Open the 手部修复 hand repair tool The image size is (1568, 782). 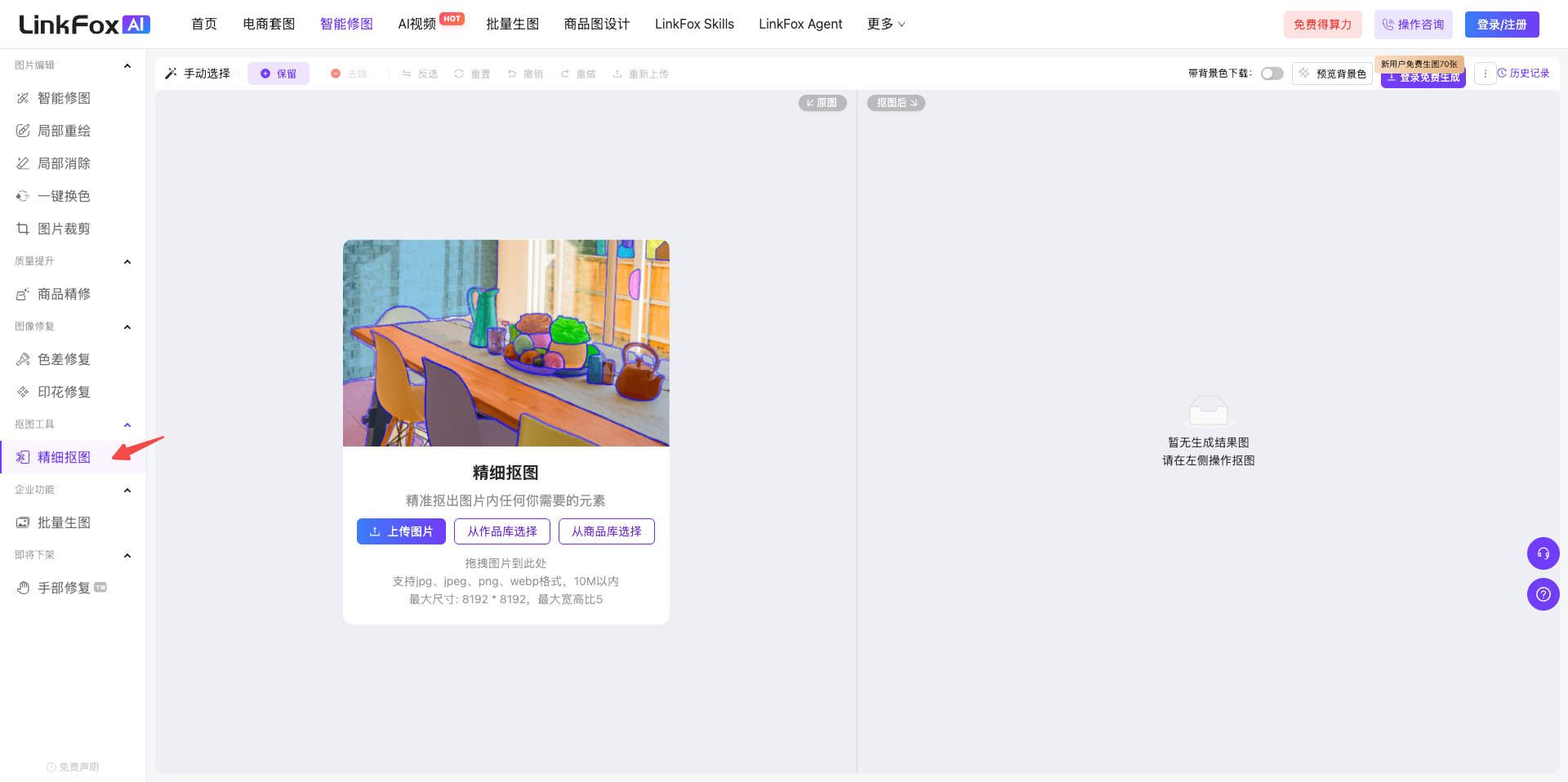pos(64,588)
